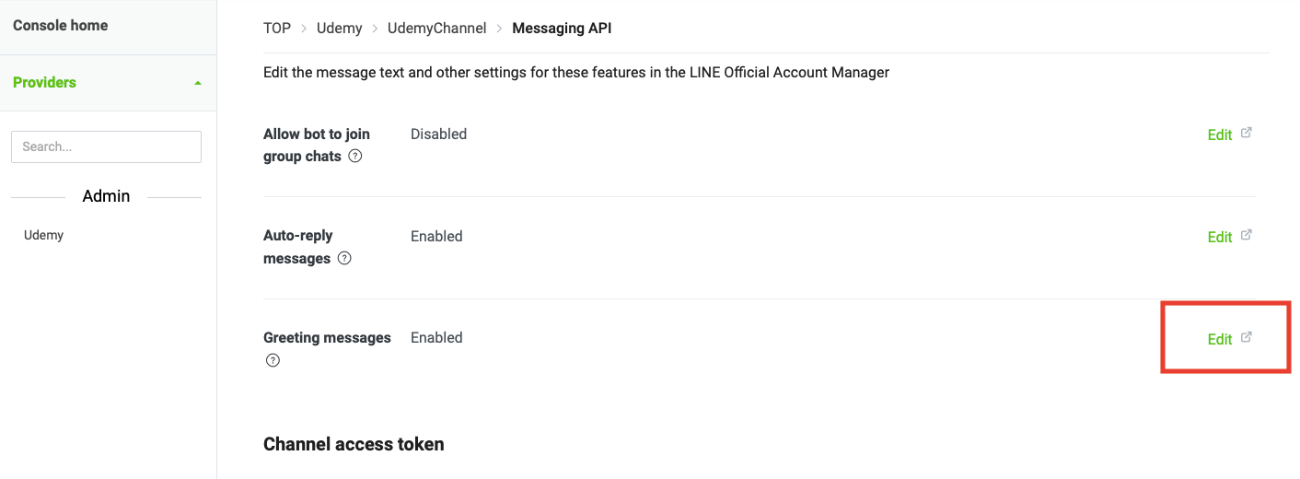Open Console home in sidebar
The image size is (1300, 479).
pos(60,25)
